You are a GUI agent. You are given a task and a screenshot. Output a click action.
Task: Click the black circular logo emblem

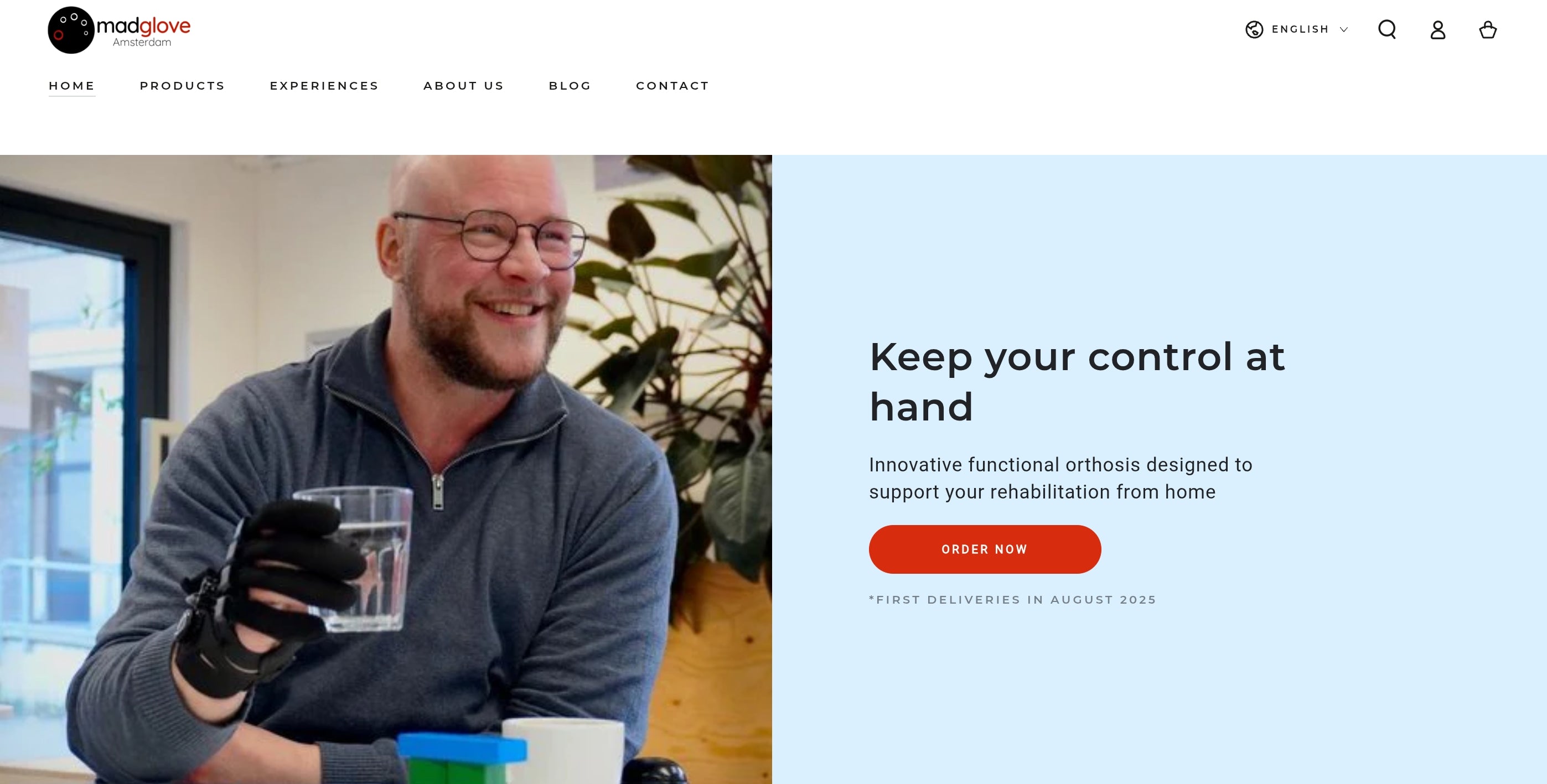[71, 30]
